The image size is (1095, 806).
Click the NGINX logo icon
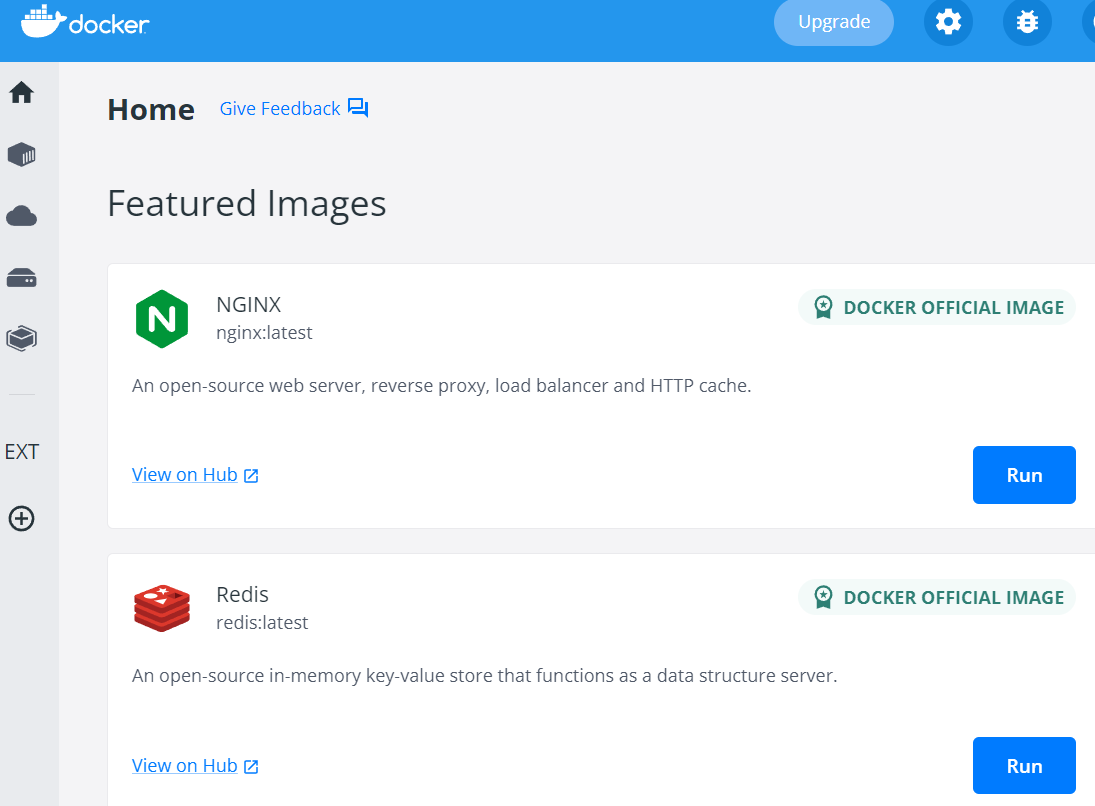[x=162, y=319]
